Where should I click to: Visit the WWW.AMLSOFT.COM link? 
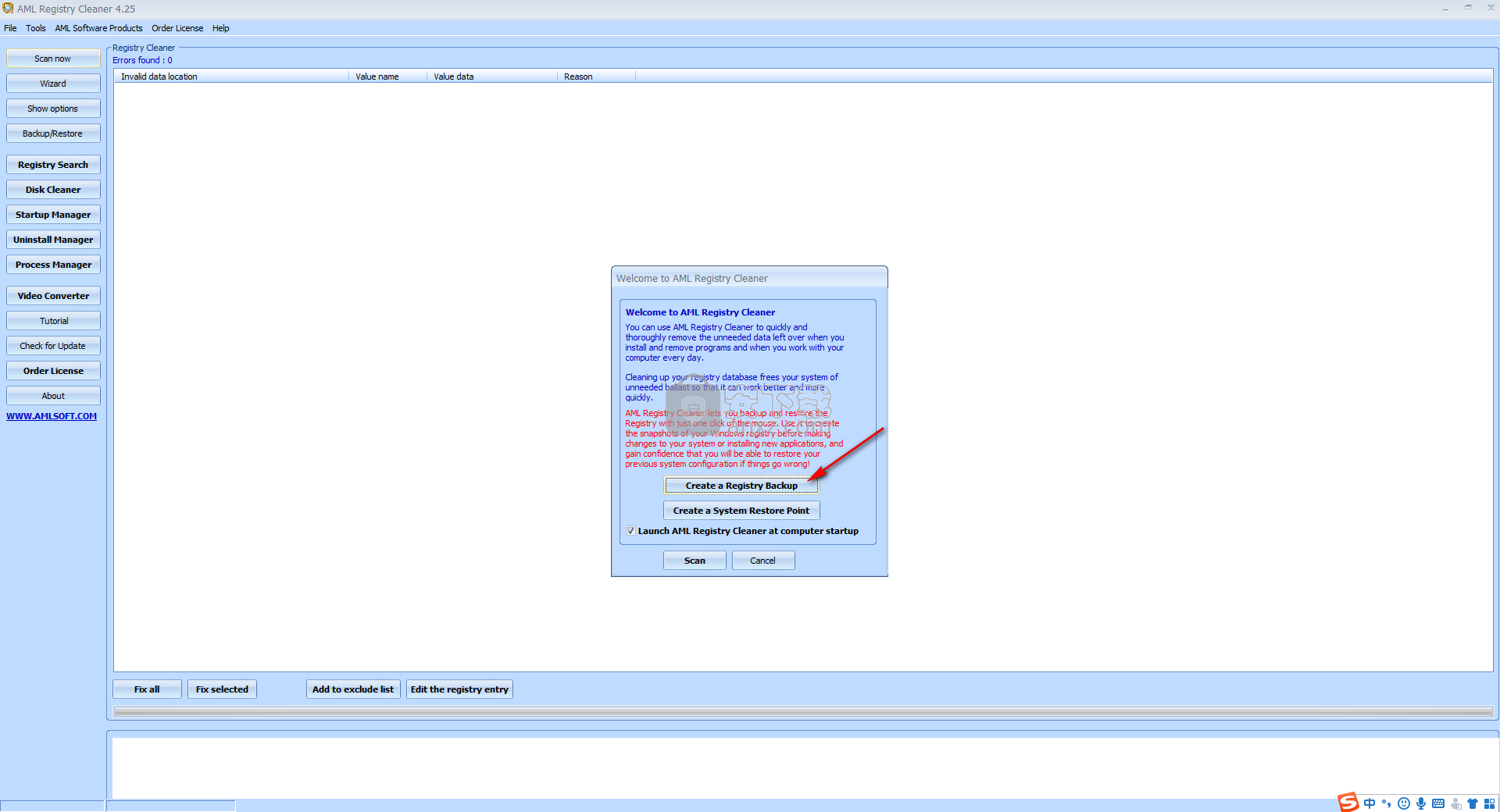click(x=52, y=416)
